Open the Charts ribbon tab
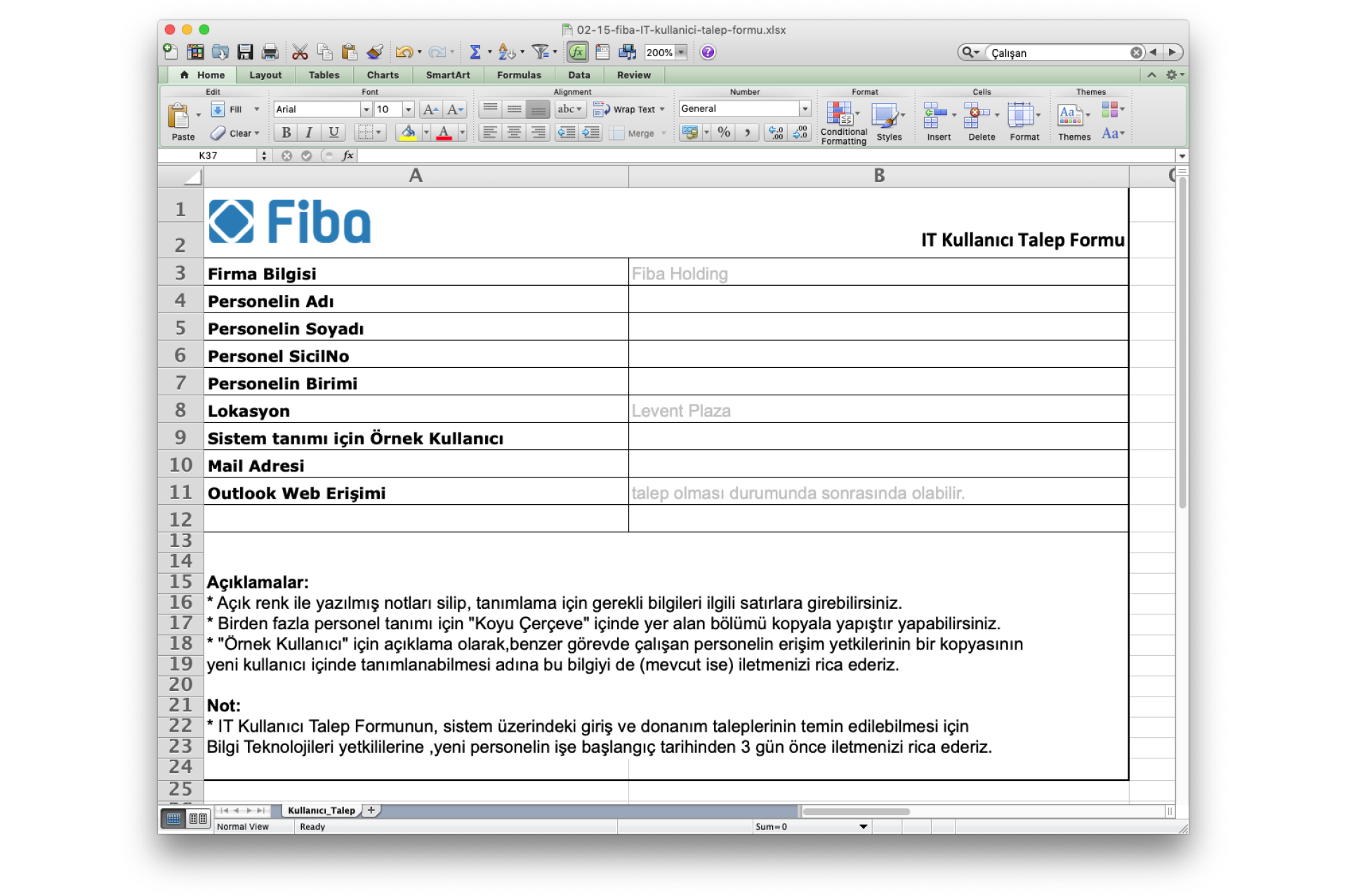The height and width of the screenshot is (896, 1348). tap(383, 75)
